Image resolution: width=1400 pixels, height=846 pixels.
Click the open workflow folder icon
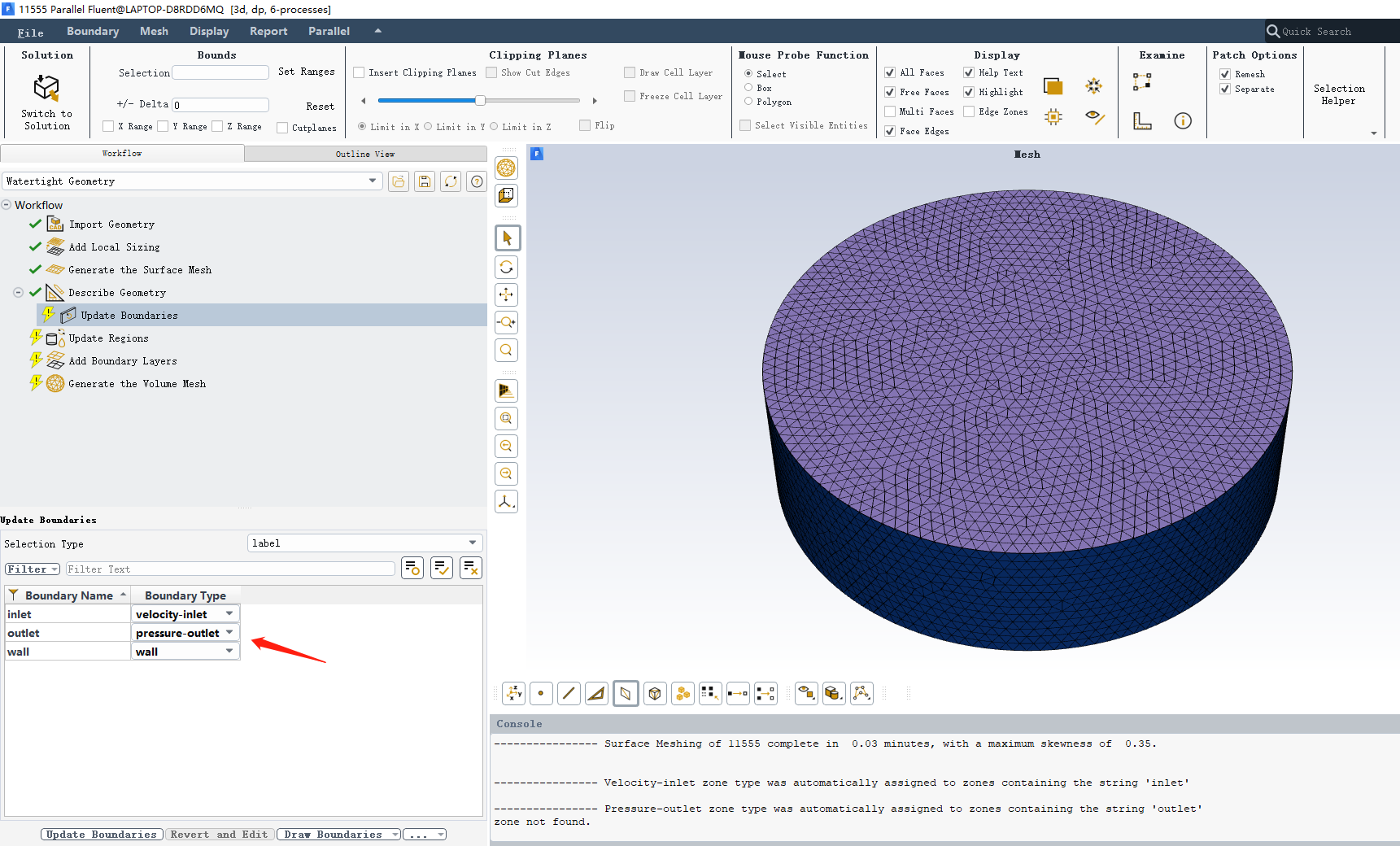tap(399, 181)
